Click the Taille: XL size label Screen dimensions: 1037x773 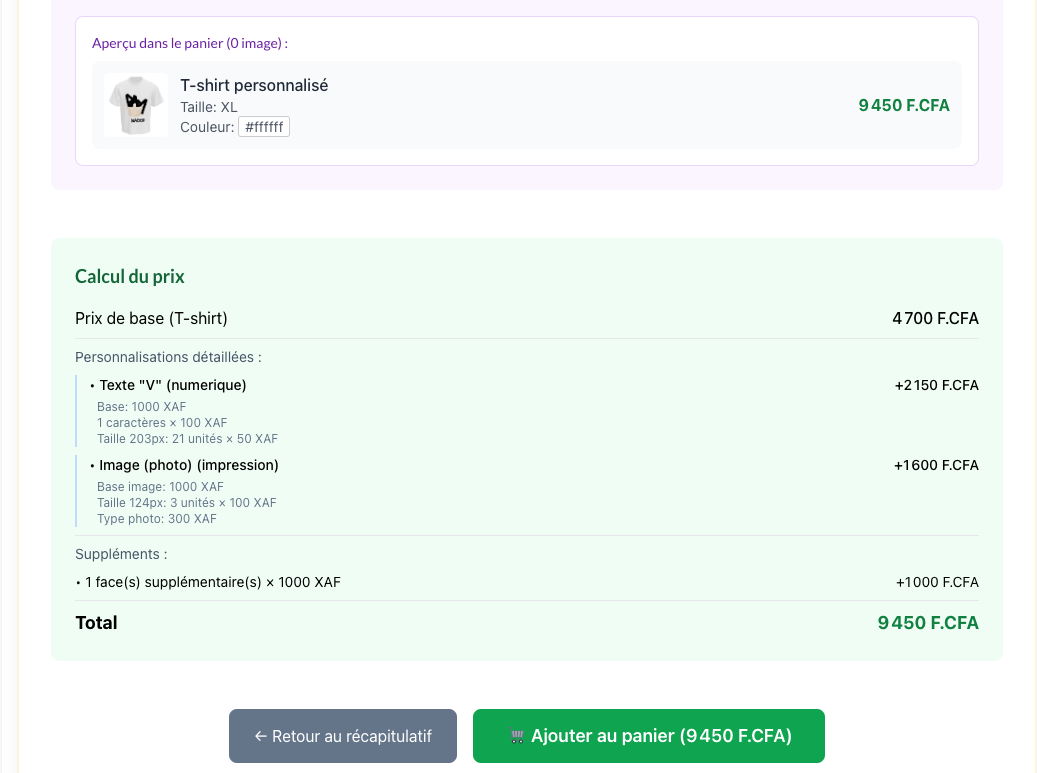[209, 107]
